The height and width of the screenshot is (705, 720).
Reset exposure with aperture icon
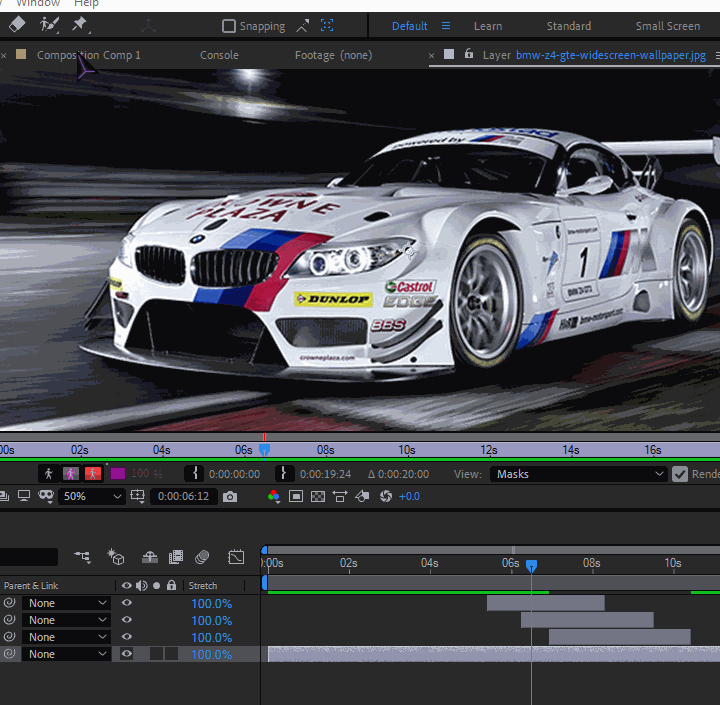click(x=386, y=496)
